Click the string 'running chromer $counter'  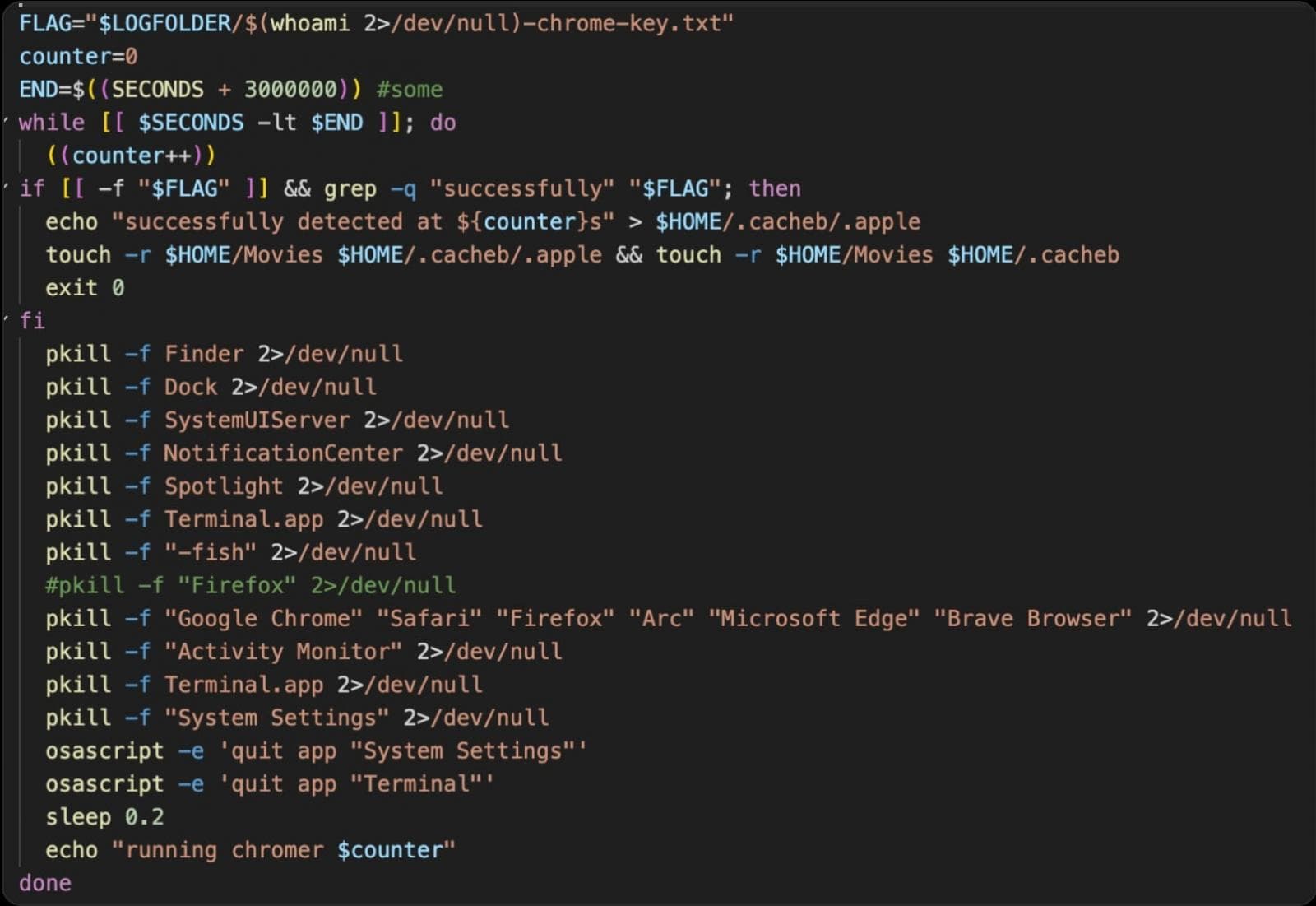point(284,850)
